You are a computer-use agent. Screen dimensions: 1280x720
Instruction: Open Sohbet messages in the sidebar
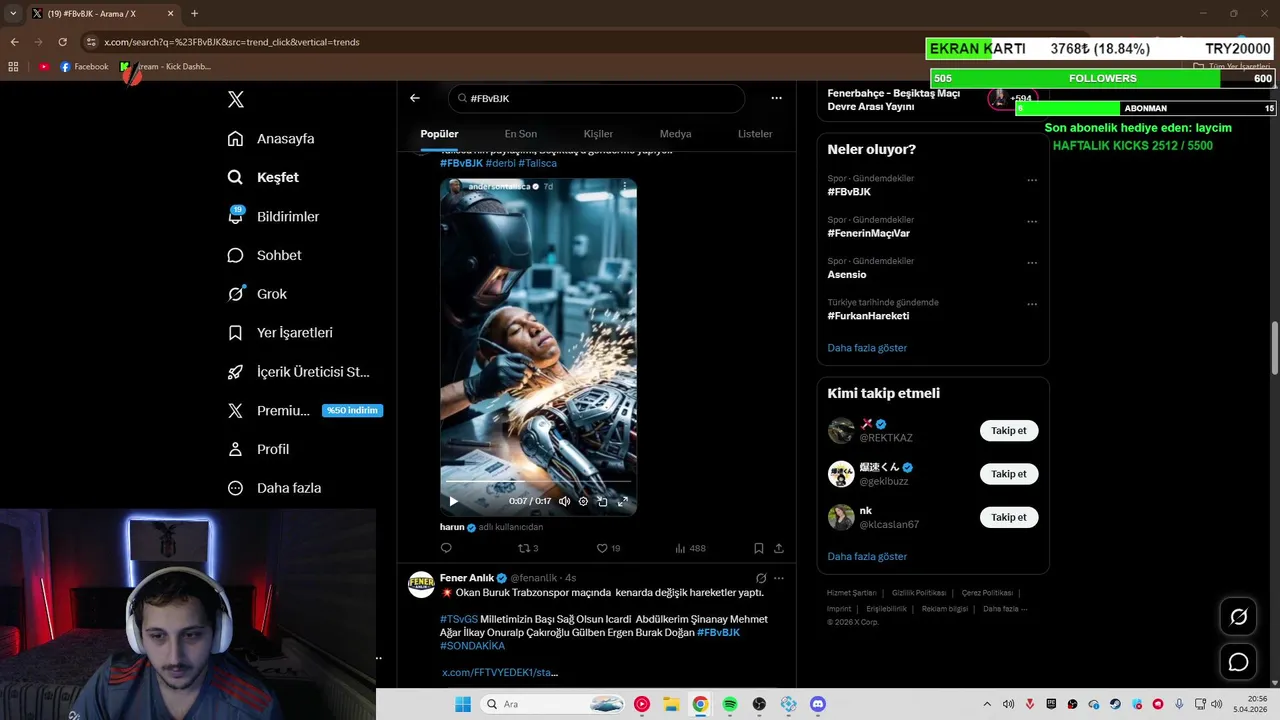(265, 255)
